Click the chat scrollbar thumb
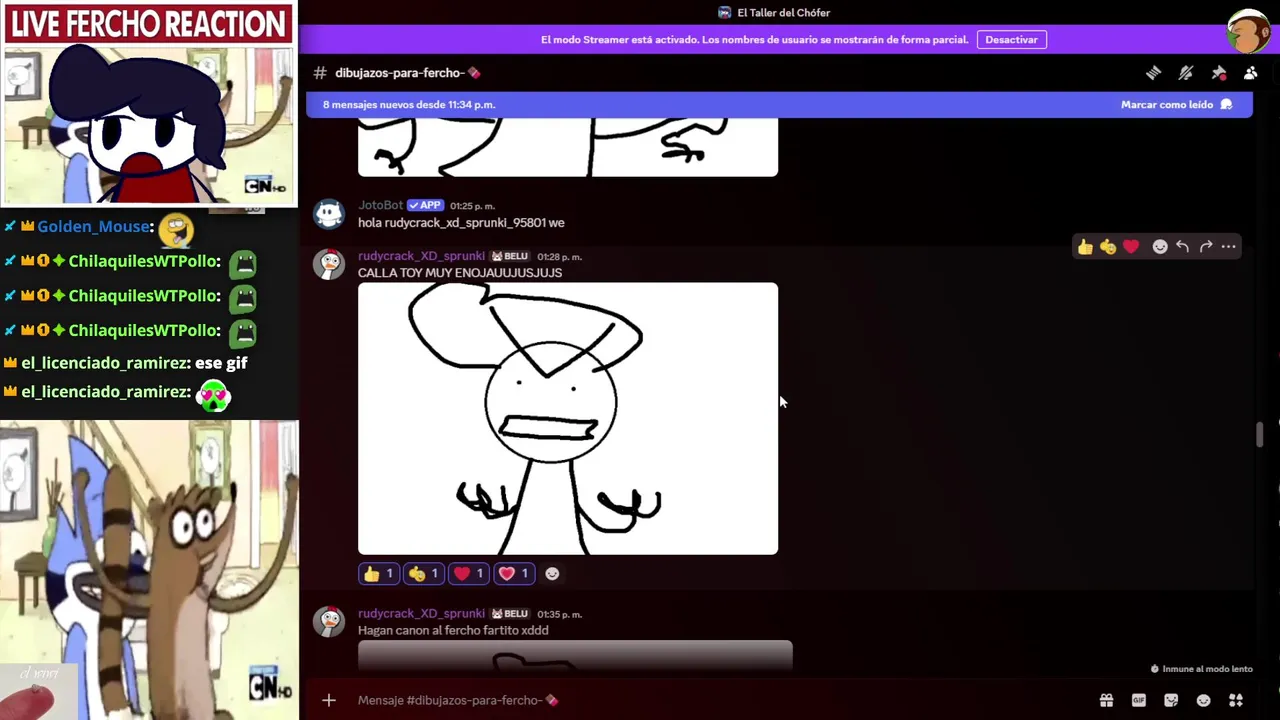 (x=1259, y=435)
